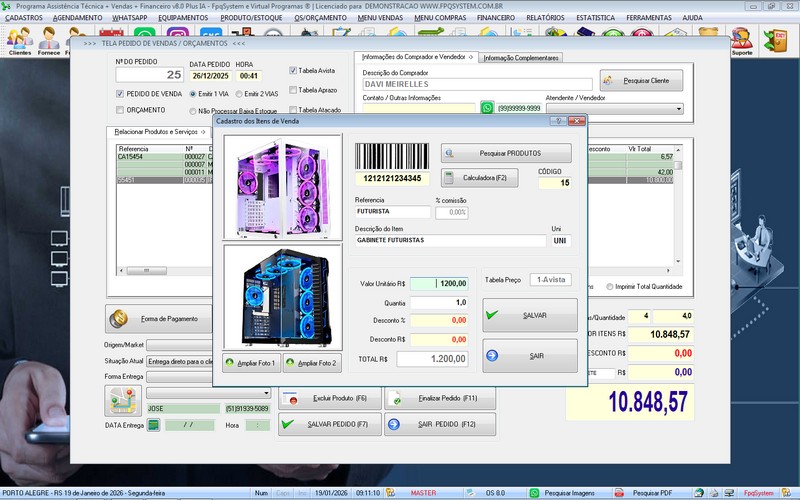The width and height of the screenshot is (800, 500).
Task: Click the computer icon in status bar
Action: click(730, 493)
